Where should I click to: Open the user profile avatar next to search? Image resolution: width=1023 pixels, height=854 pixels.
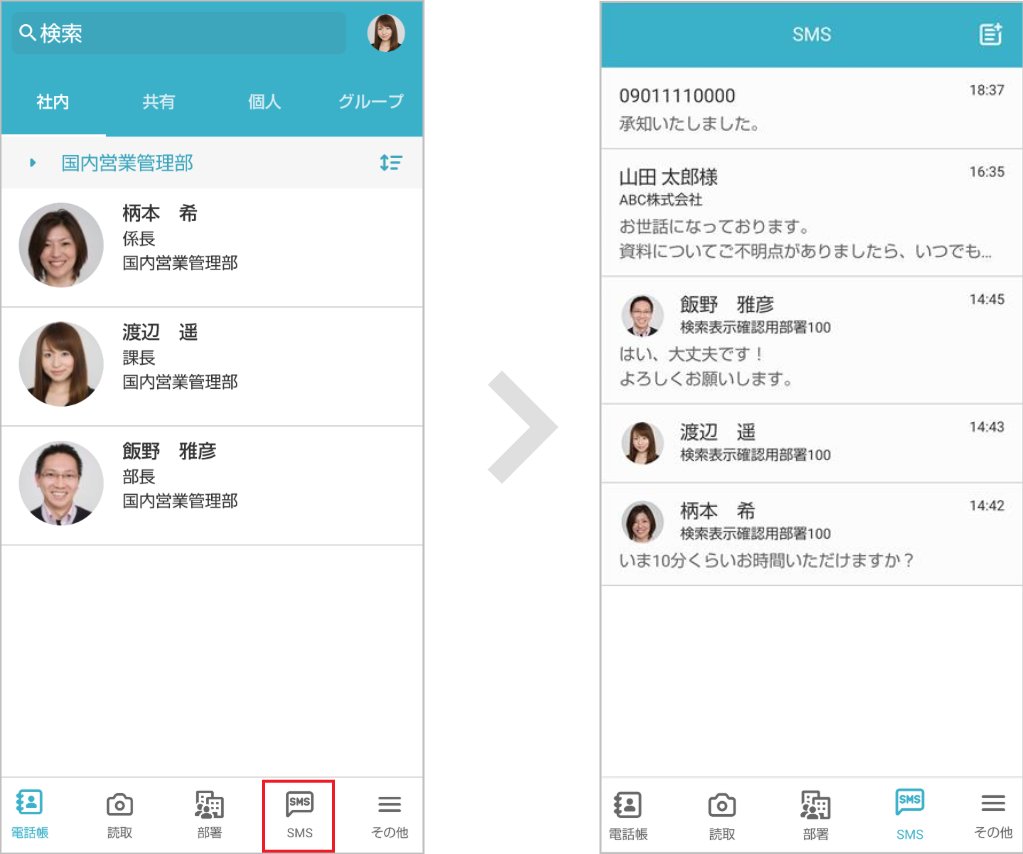(386, 33)
